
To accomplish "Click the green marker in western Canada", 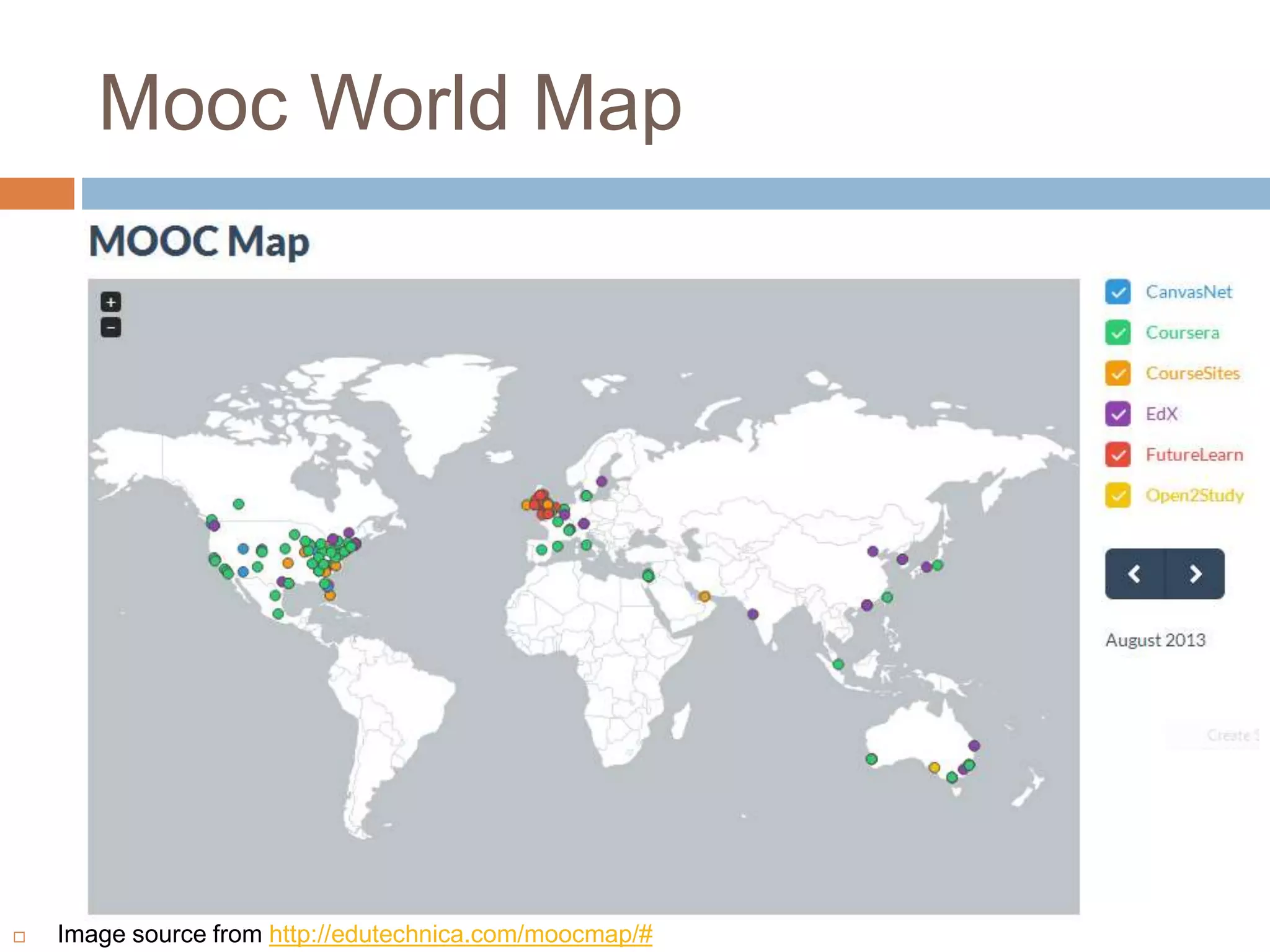I will 239,504.
